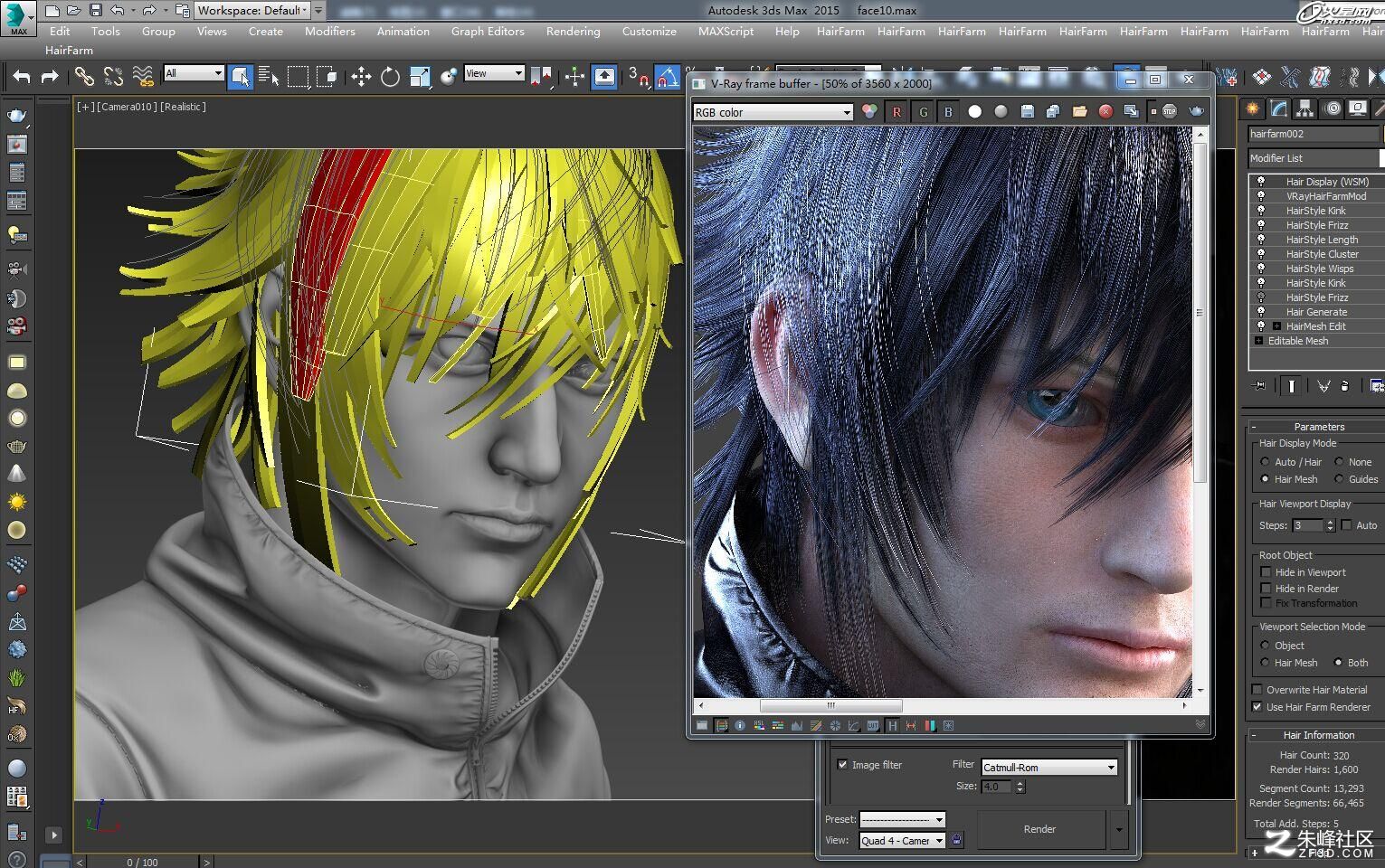Open the Quad 4 - Camera view dropdown
The height and width of the screenshot is (868, 1385).
point(902,840)
